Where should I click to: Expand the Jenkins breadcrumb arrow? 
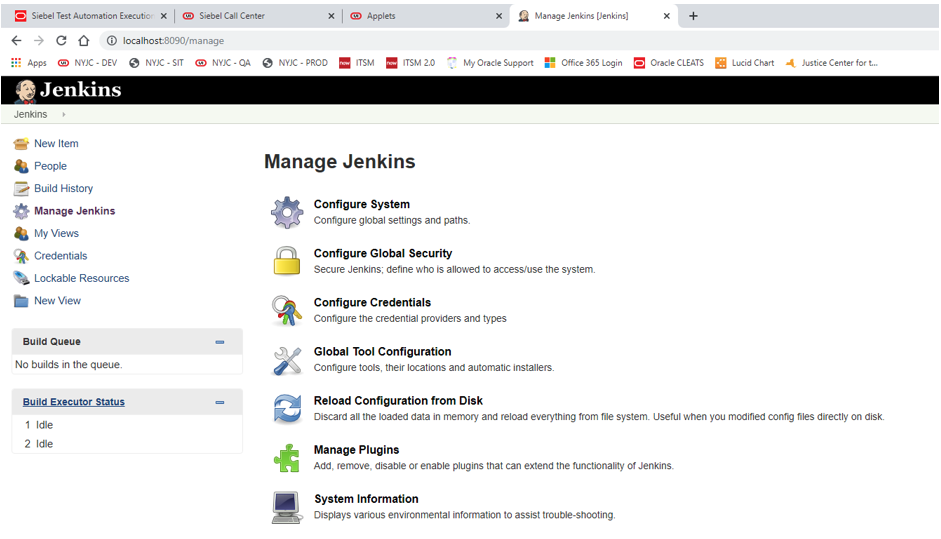(64, 114)
